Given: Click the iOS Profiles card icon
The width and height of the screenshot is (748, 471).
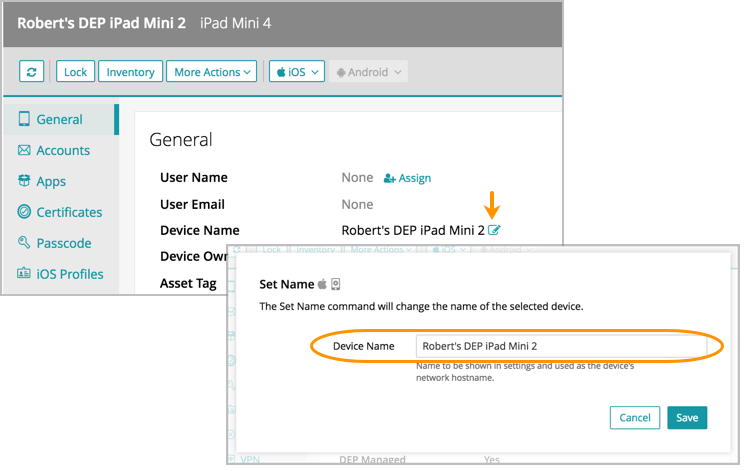Looking at the screenshot, I should (25, 274).
